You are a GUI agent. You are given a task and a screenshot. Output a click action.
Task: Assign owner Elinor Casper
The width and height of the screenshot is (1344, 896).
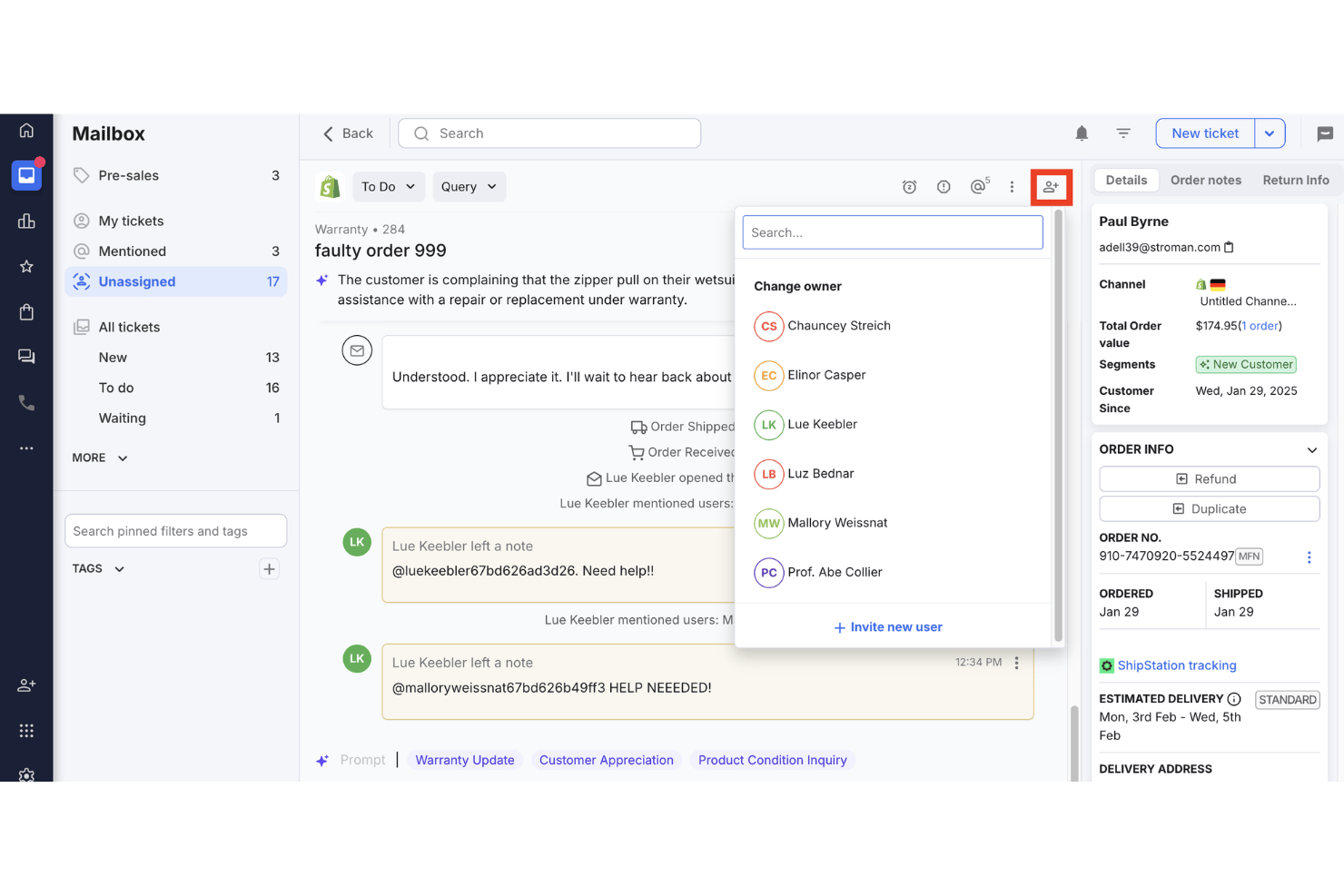tap(893, 375)
